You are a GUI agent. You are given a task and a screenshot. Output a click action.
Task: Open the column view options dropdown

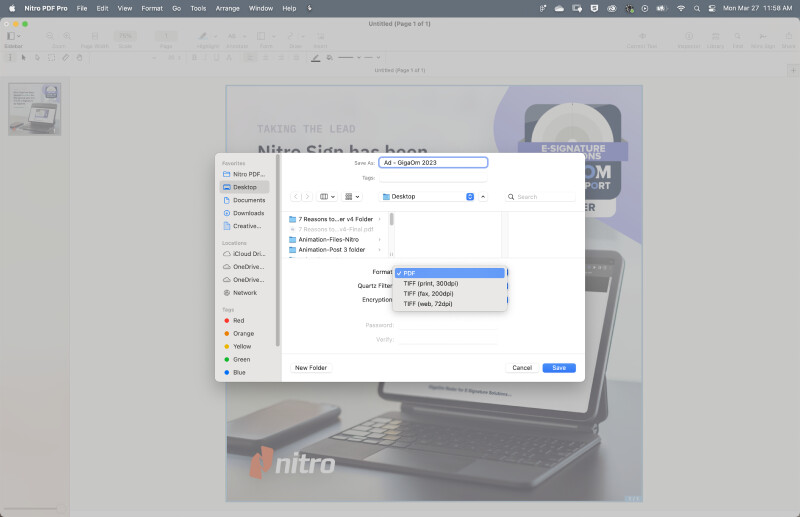329,197
